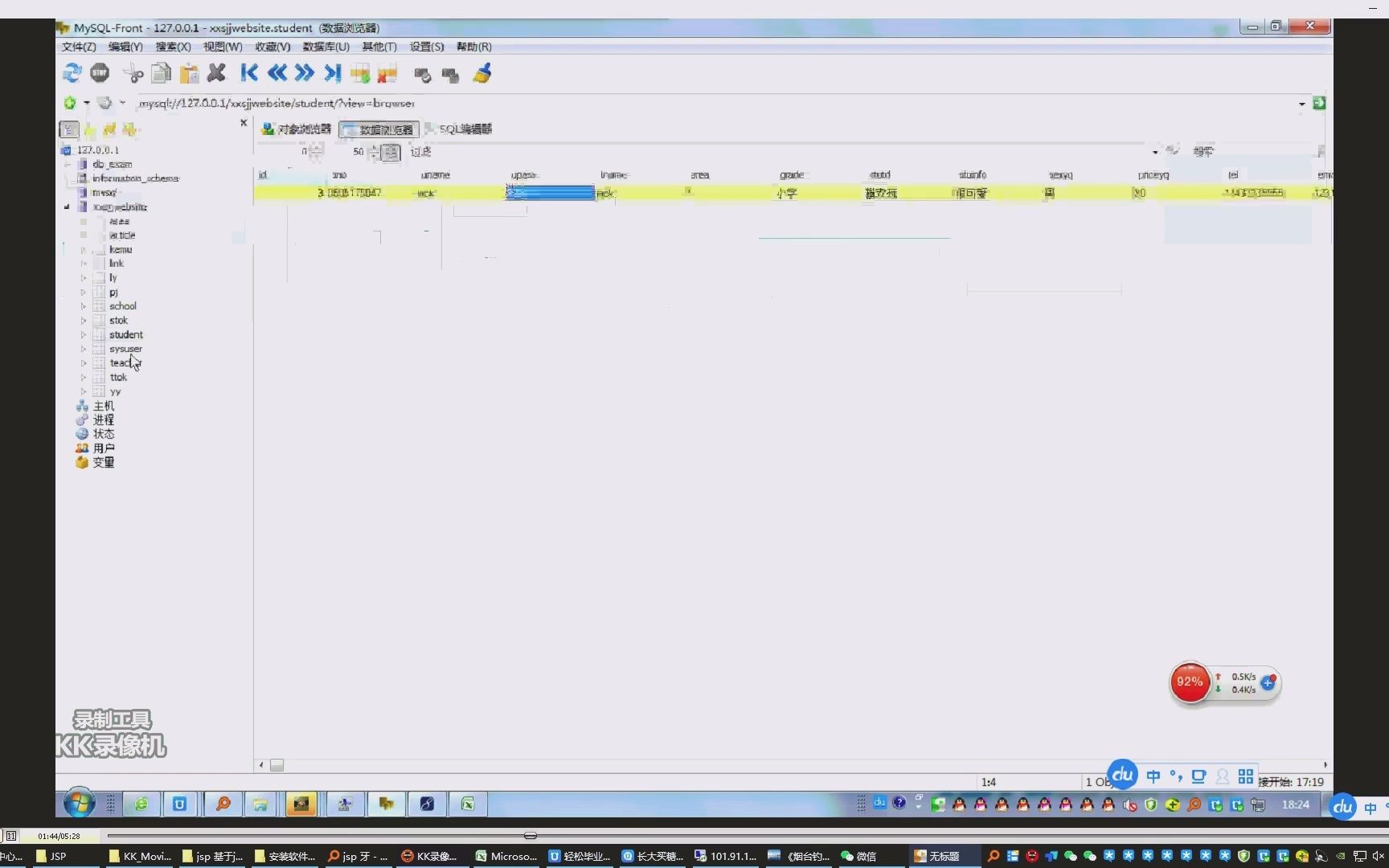Close the left navigation panel
The height and width of the screenshot is (868, 1389).
coord(244,123)
